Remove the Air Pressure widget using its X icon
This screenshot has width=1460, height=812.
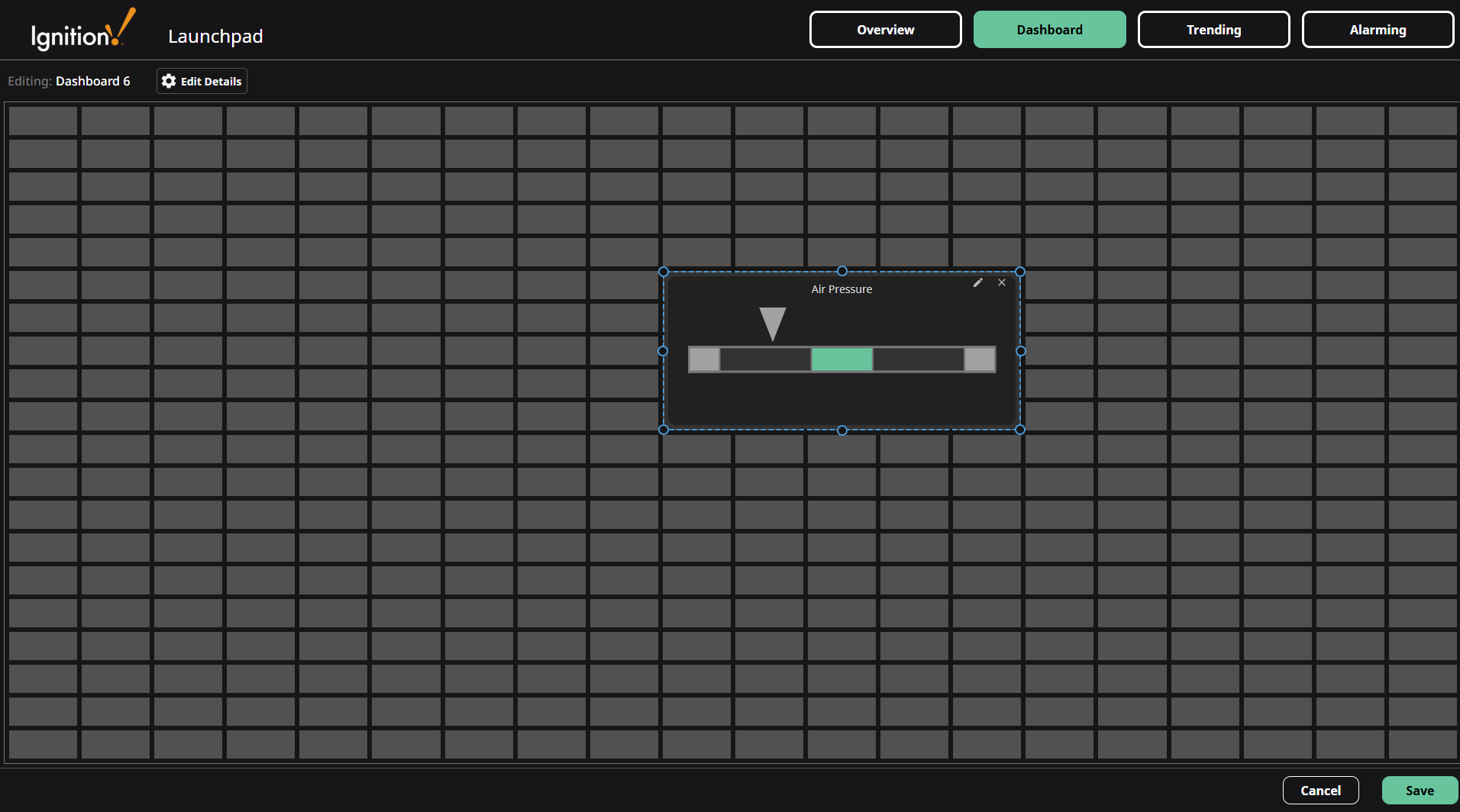click(x=1002, y=282)
